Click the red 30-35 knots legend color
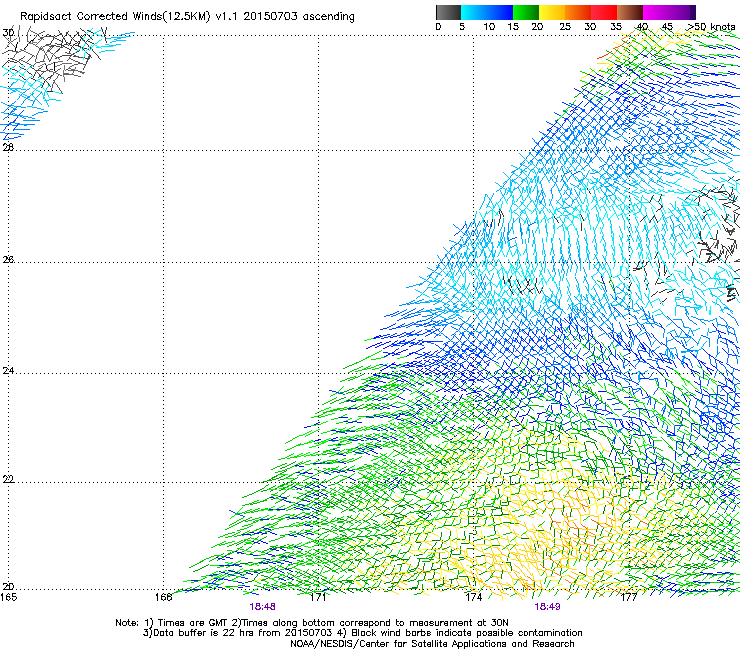The width and height of the screenshot is (740, 650). 604,12
